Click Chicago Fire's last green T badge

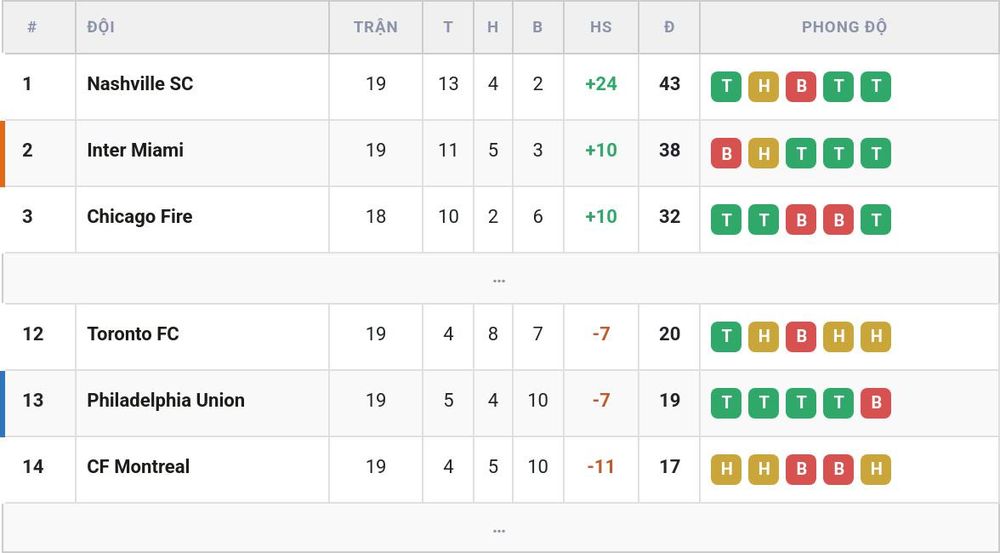click(876, 219)
